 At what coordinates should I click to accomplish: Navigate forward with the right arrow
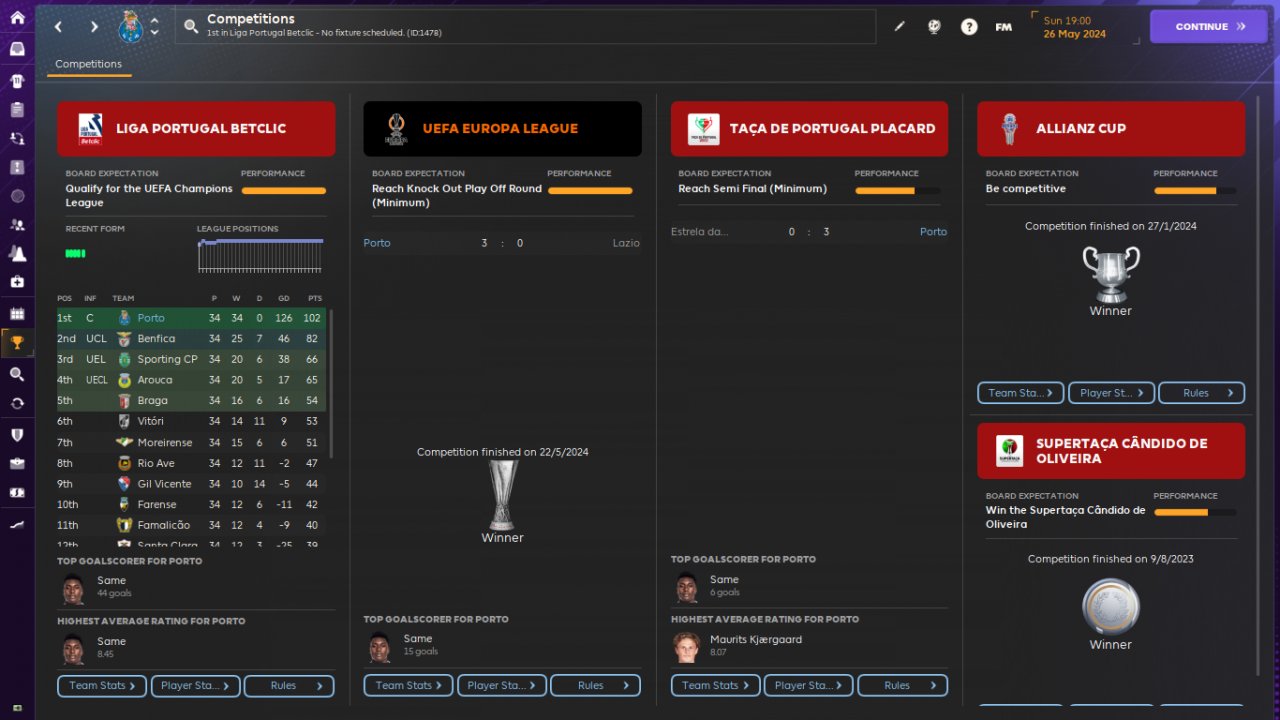pyautogui.click(x=94, y=27)
